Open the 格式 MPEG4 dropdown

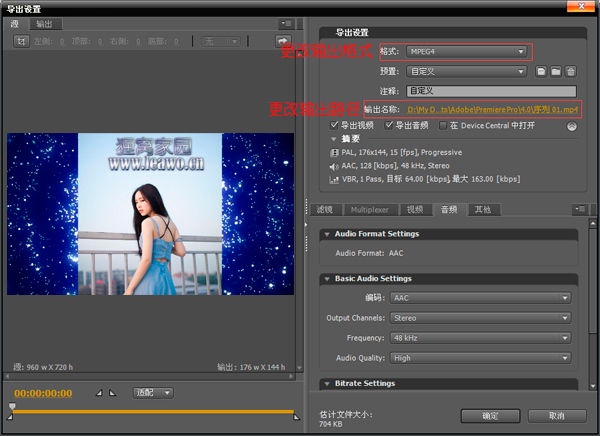coord(466,51)
